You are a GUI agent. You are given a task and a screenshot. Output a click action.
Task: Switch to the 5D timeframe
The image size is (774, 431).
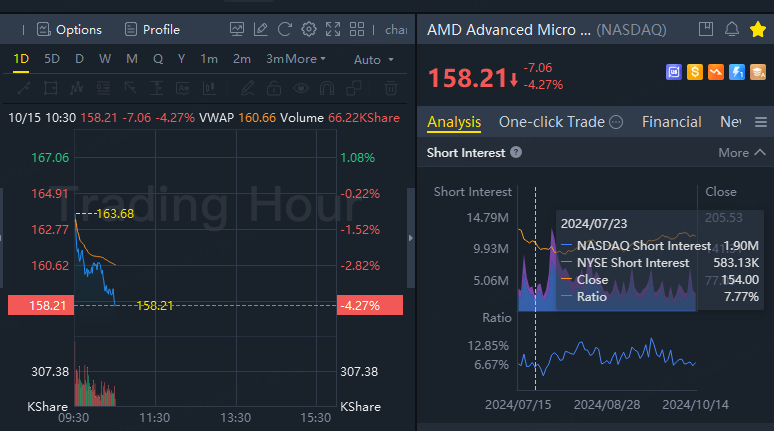(52, 59)
